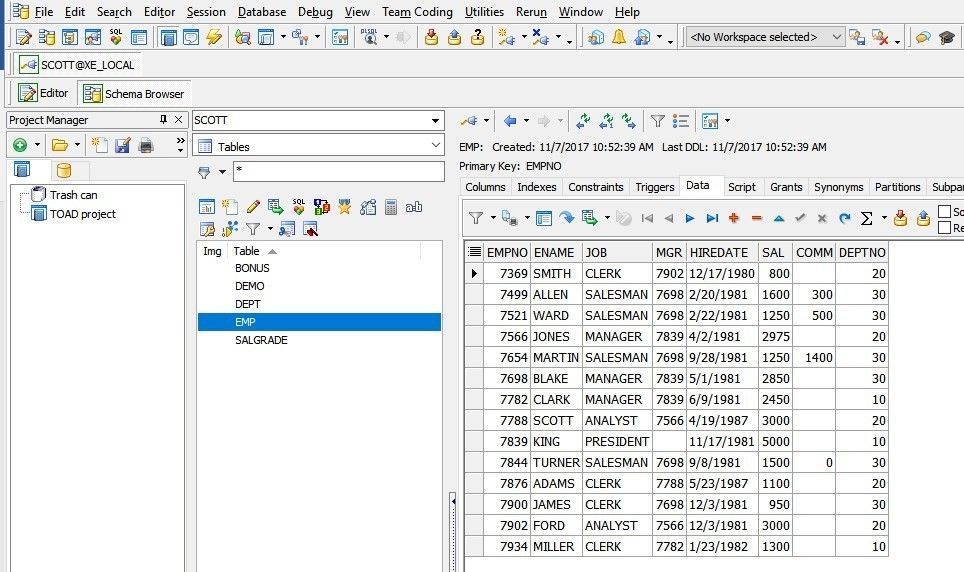Switch to the Columns tab
This screenshot has height=572, width=964.
[485, 187]
